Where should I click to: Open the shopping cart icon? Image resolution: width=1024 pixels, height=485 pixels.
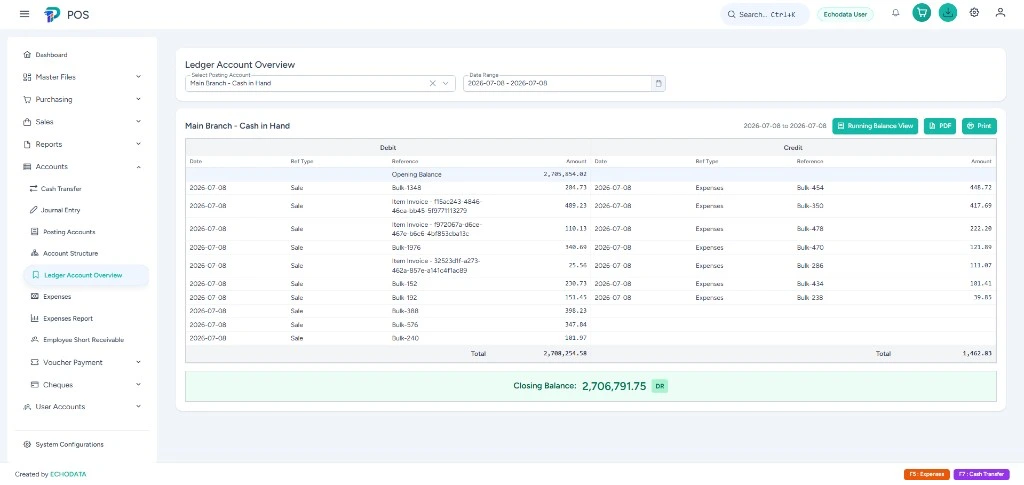click(921, 12)
